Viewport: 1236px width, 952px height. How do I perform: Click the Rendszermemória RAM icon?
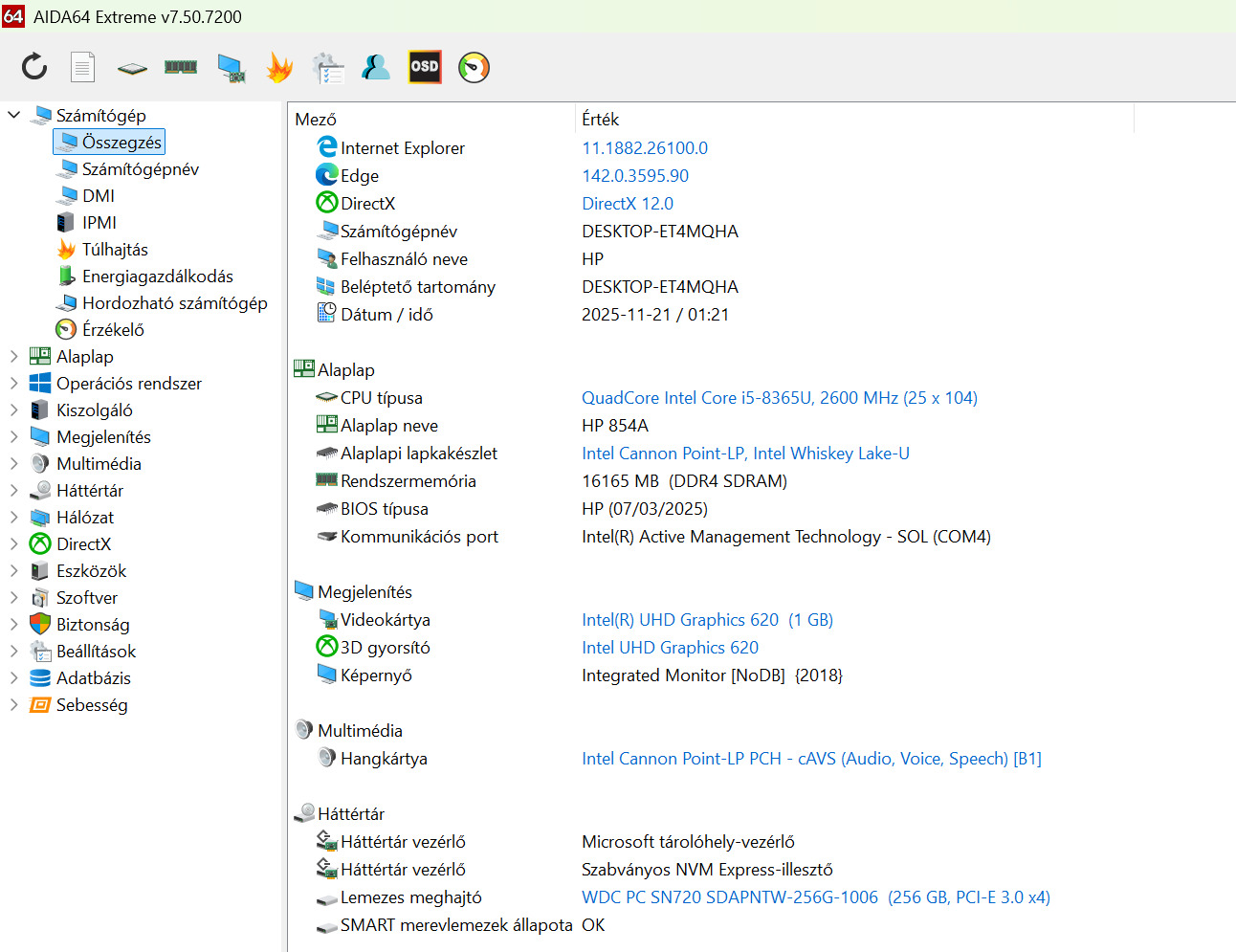(x=327, y=479)
